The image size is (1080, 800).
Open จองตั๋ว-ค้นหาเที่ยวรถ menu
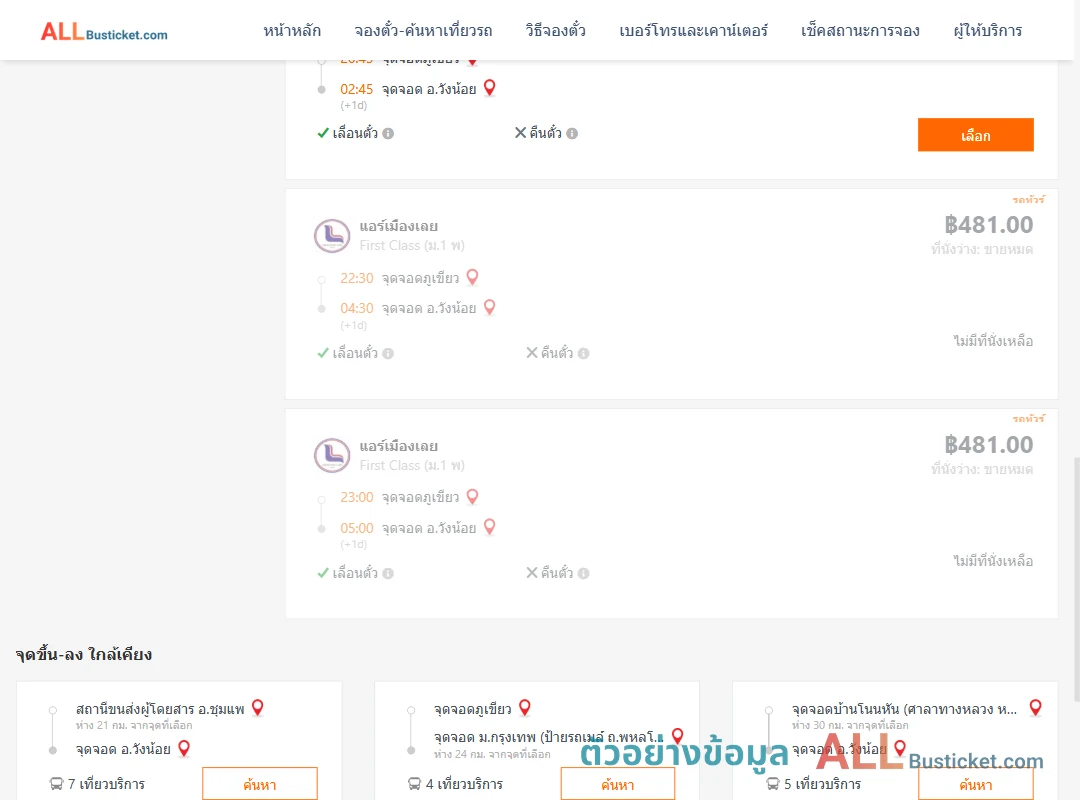(x=423, y=31)
